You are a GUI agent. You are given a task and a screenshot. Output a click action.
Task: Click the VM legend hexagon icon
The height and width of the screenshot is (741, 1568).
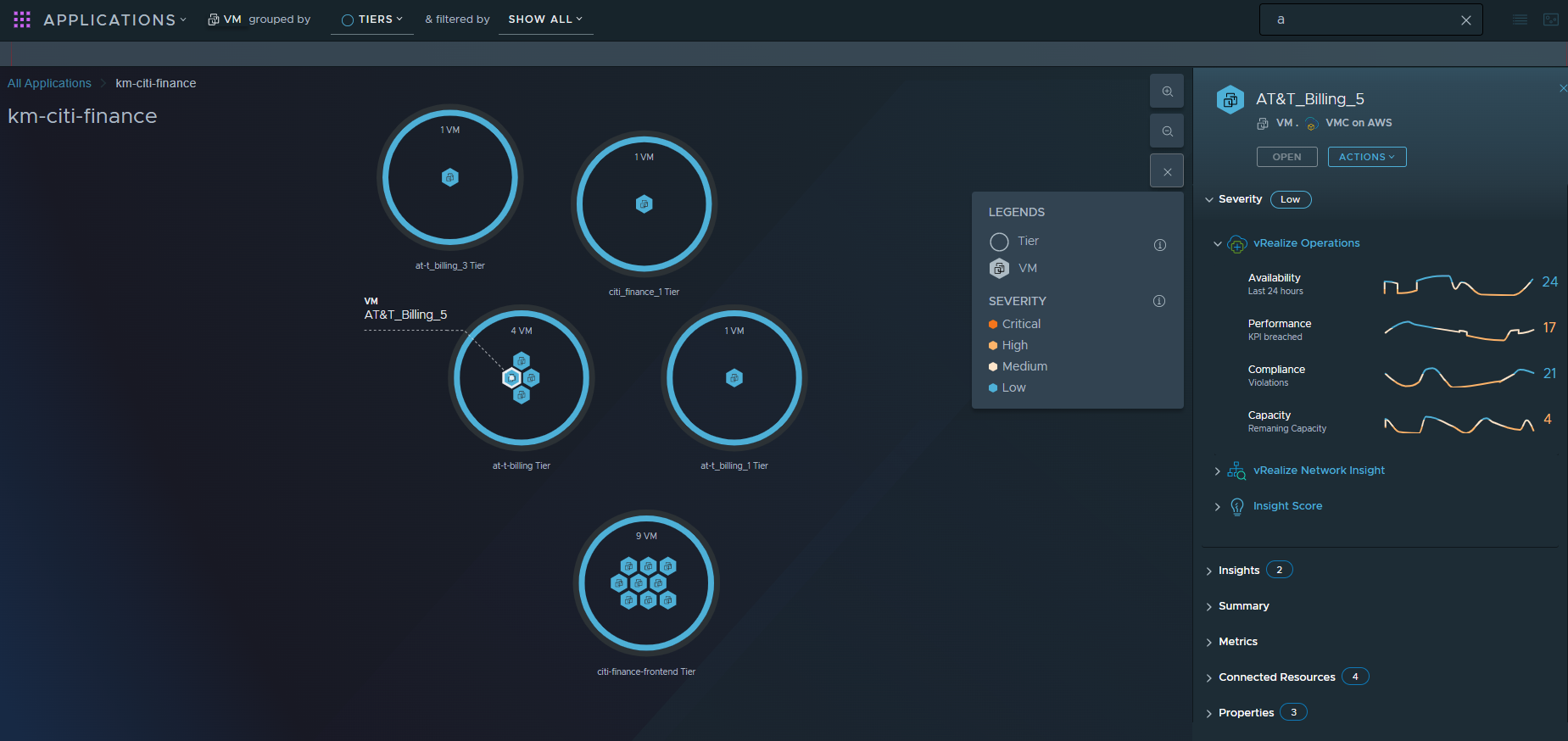[999, 268]
